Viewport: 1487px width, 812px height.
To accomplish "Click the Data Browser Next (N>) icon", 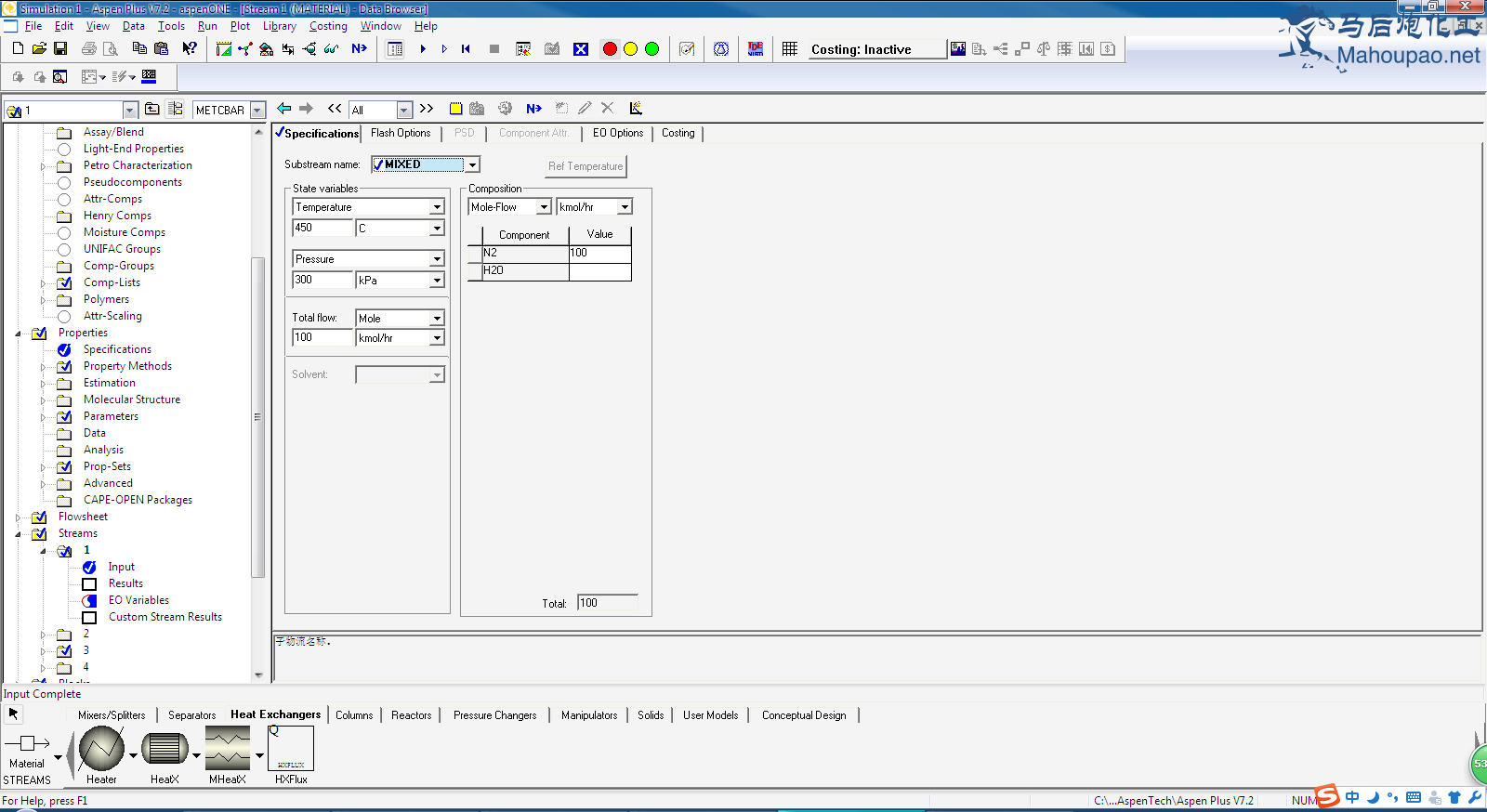I will pyautogui.click(x=533, y=109).
